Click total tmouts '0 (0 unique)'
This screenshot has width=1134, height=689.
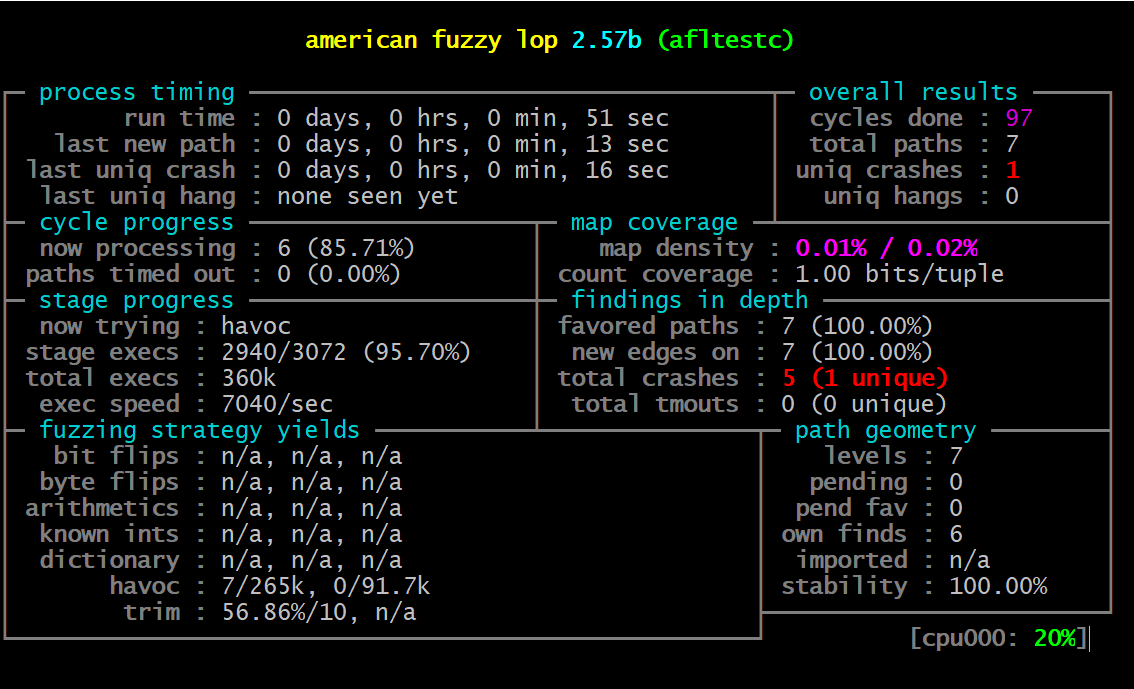(864, 405)
